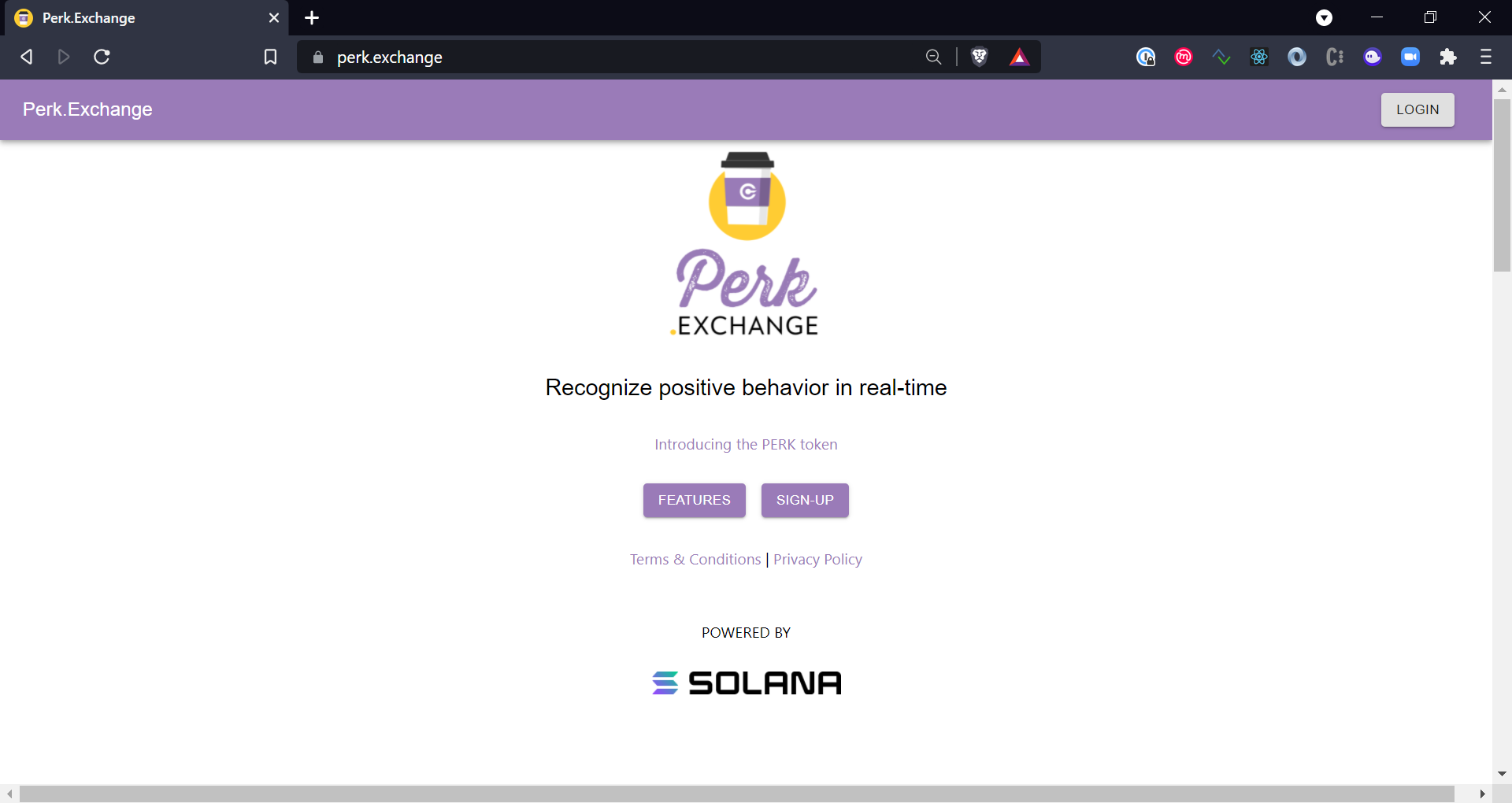Bookmark this page with the bookmark icon
The height and width of the screenshot is (803, 1512).
click(270, 57)
